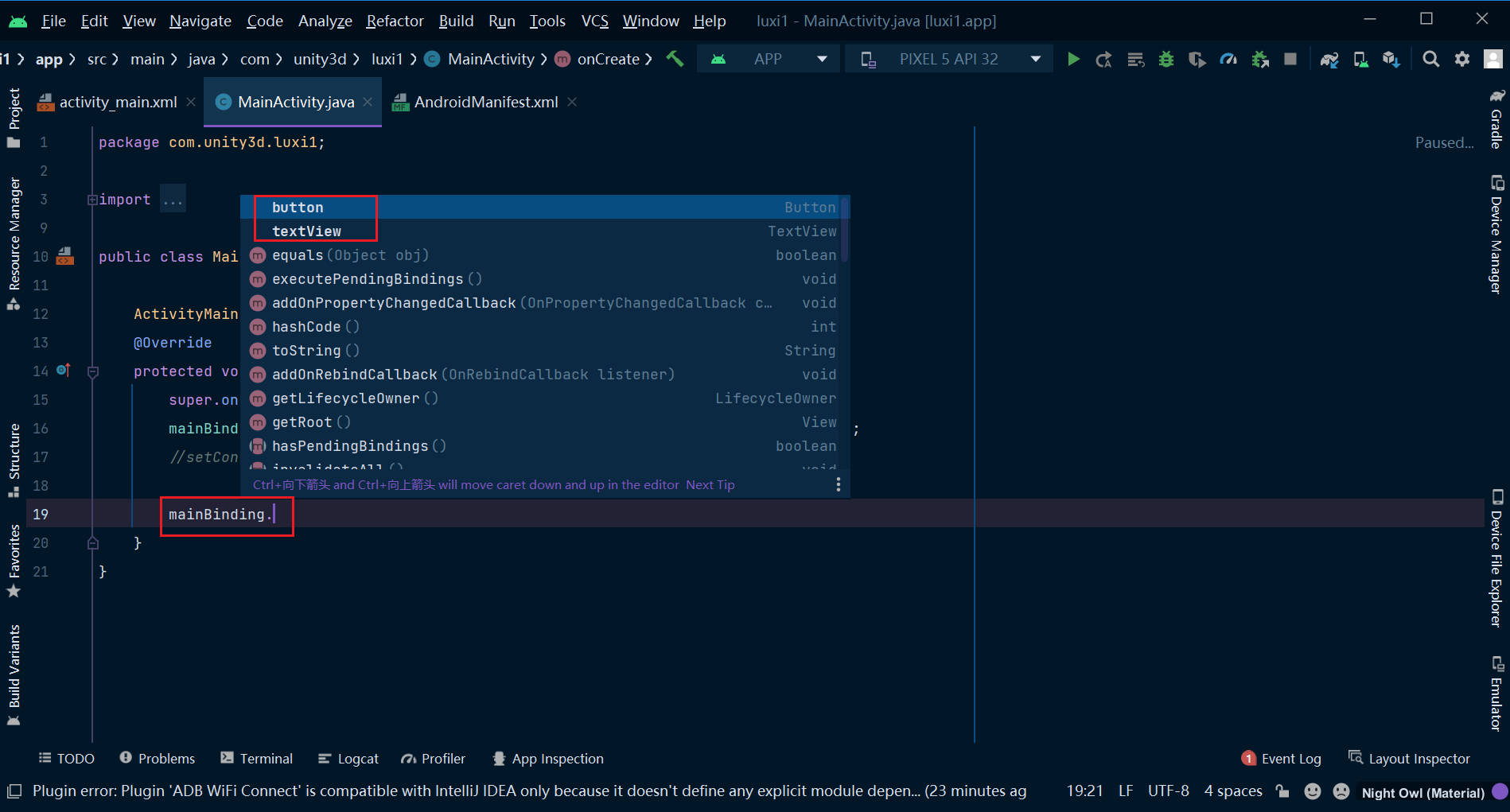1510x812 pixels.
Task: Open the IDE settings gear
Action: [x=1462, y=59]
